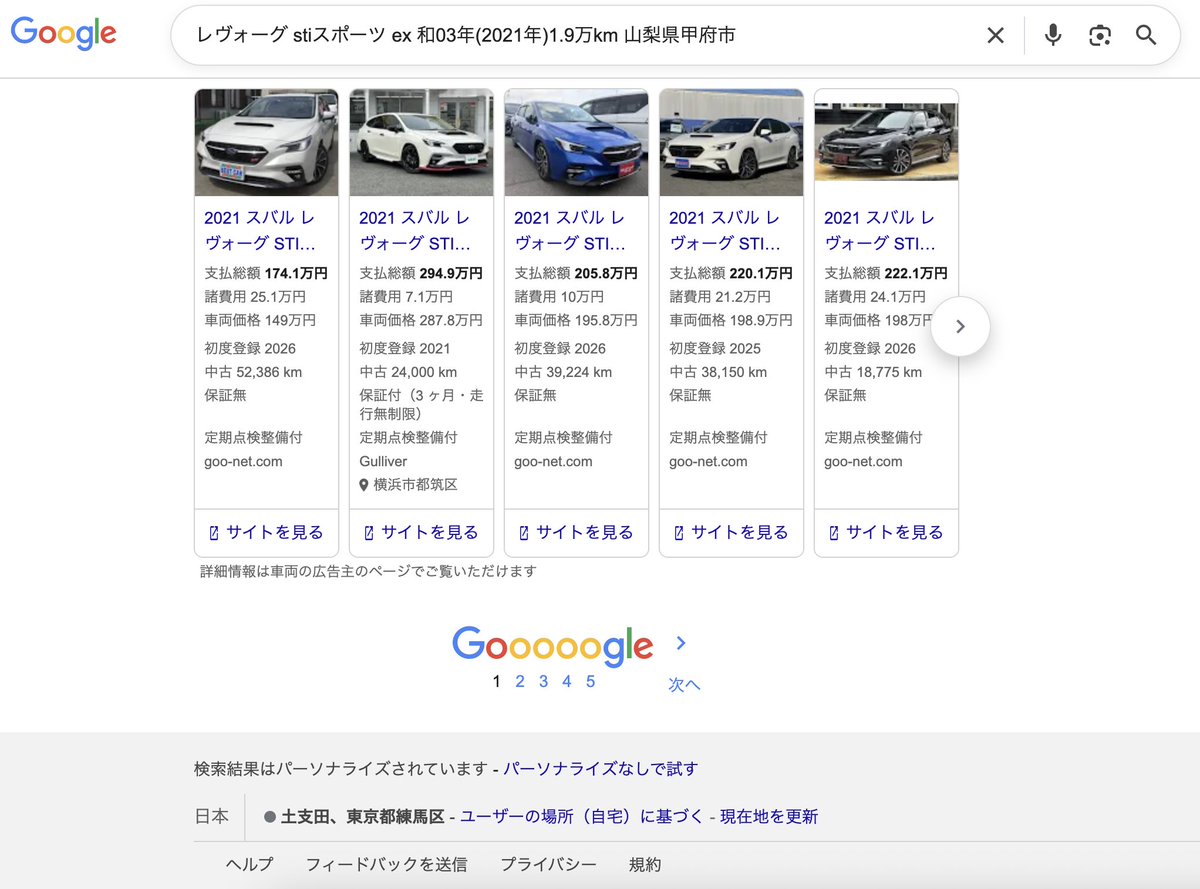Open the プライバシー policy link
This screenshot has width=1200, height=889.
coord(548,864)
